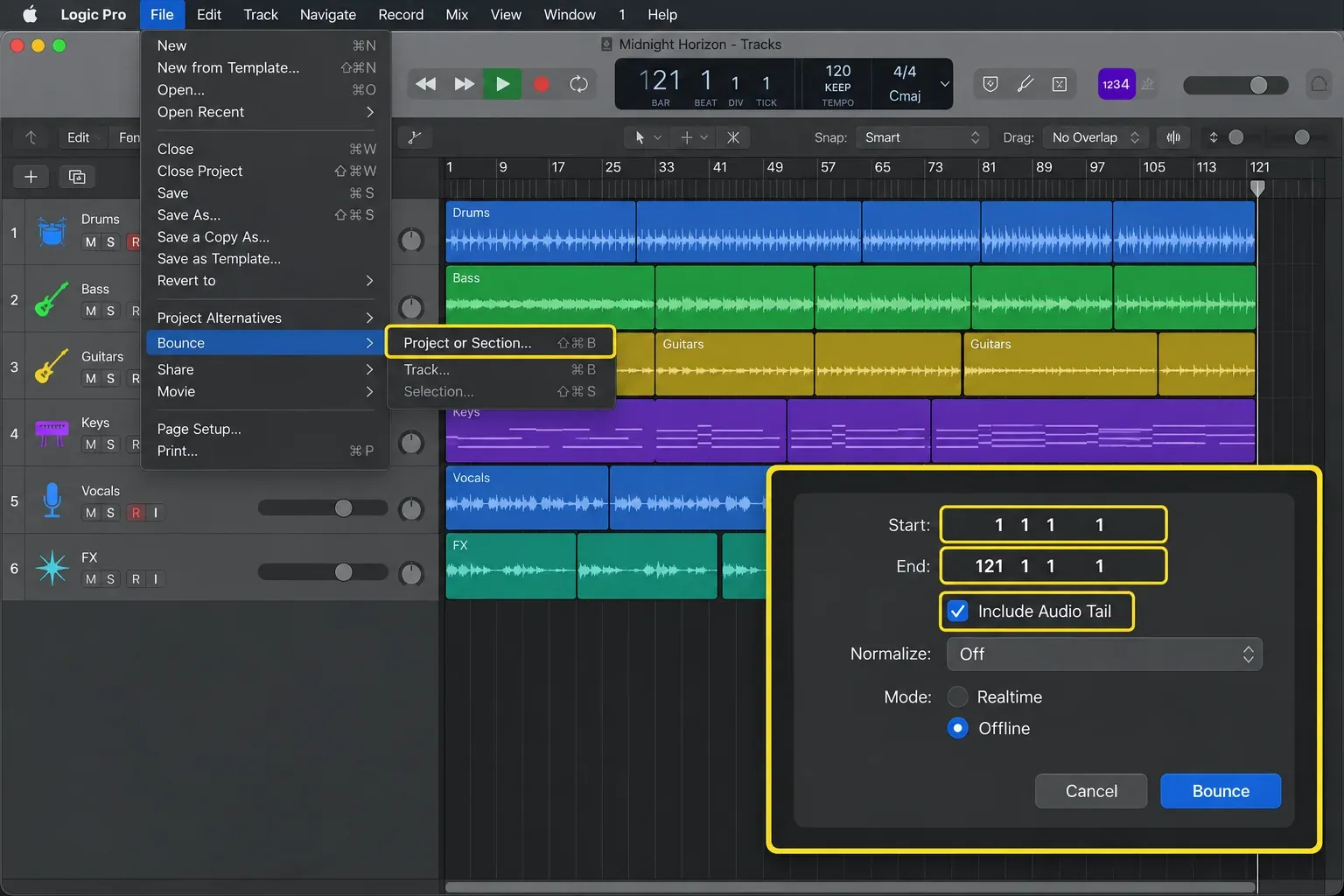Viewport: 1344px width, 896px height.
Task: Click the project end marker at bar 121
Action: coord(1257,187)
